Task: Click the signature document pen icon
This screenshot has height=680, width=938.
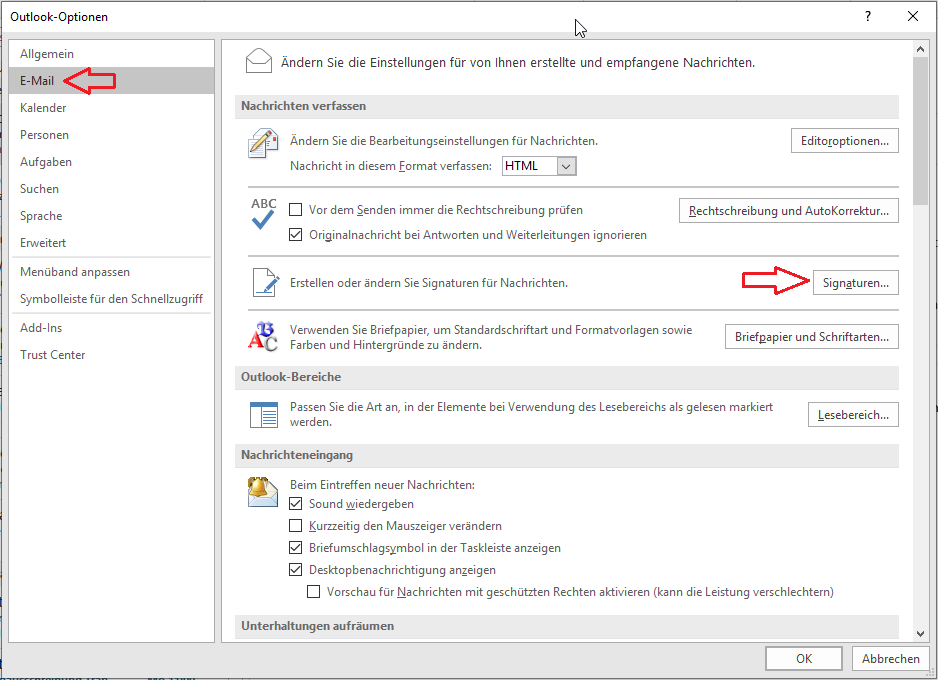Action: (x=266, y=282)
